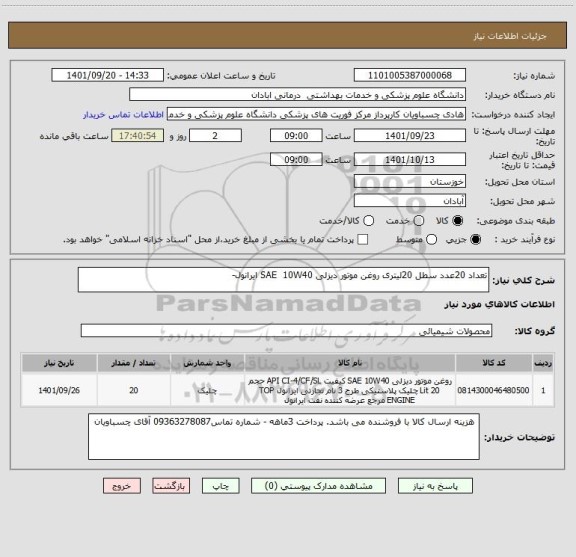Click item code 081430004648​0500 cell
This screenshot has height=557, width=576.
point(494,390)
